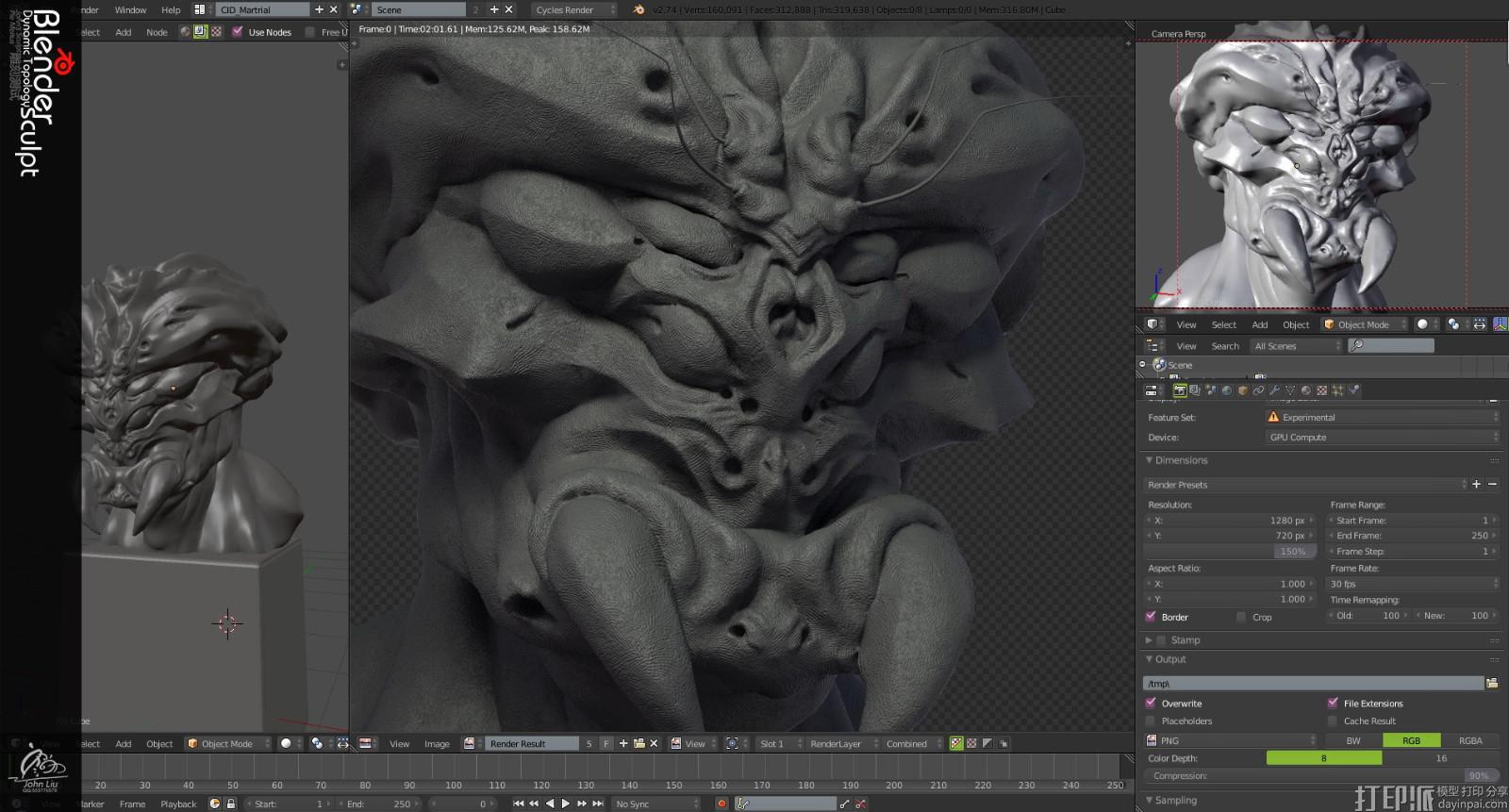Open the Texture properties tab
Viewport: 1509px width, 812px height.
pyautogui.click(x=1322, y=390)
